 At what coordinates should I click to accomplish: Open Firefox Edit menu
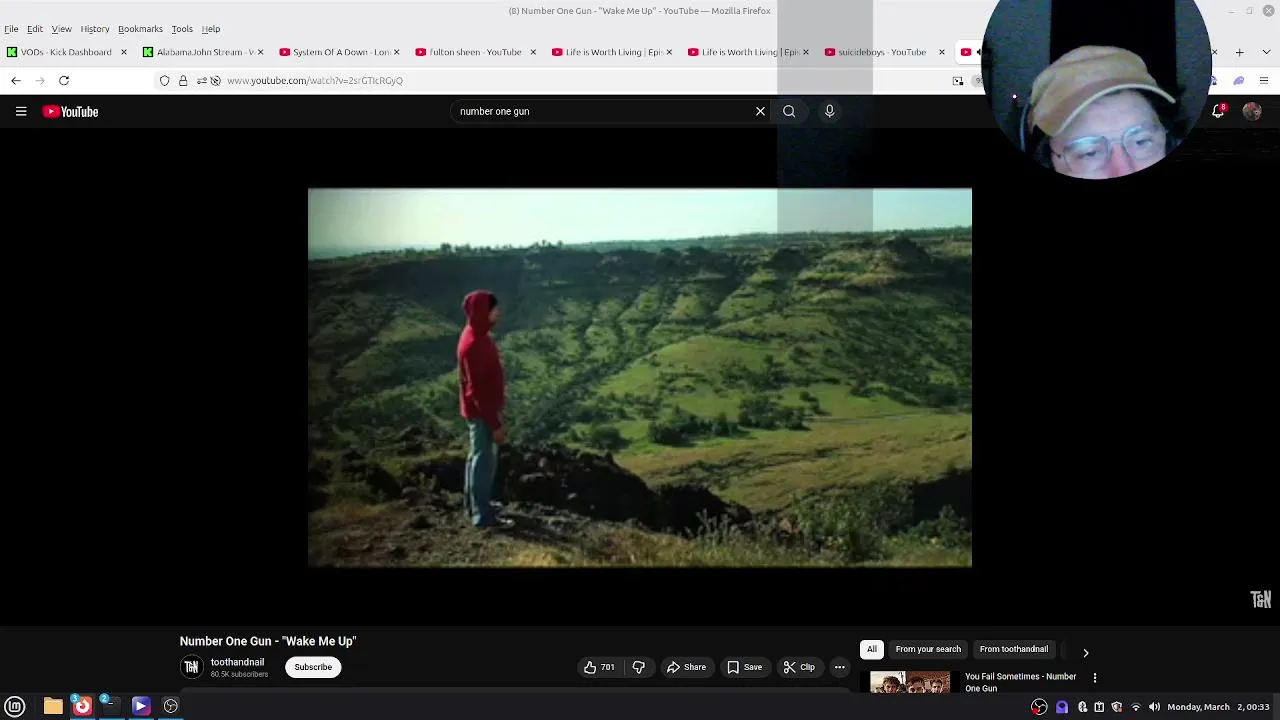tap(35, 29)
